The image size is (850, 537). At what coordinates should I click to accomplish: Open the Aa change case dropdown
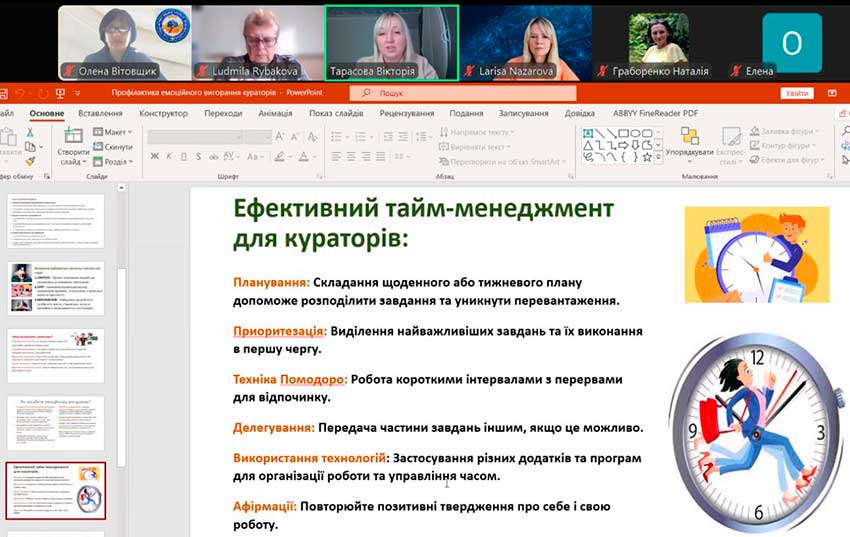[254, 157]
